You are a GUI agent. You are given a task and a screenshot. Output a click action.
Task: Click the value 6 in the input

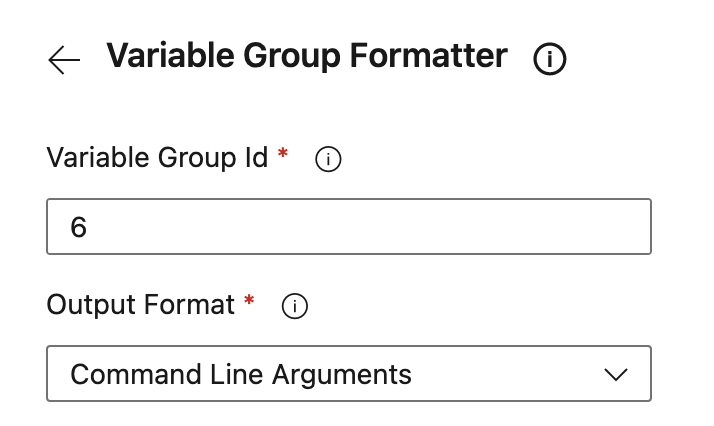[79, 227]
